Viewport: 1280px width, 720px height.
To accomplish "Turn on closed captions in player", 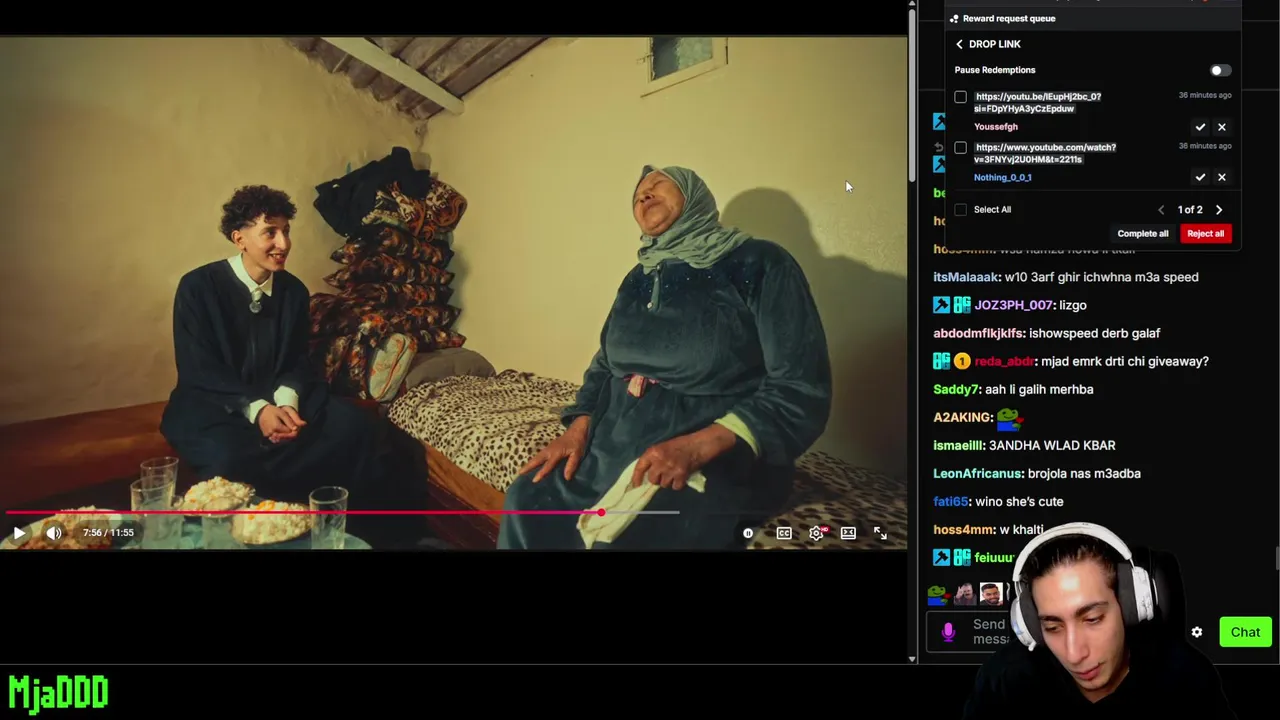I will coord(784,533).
